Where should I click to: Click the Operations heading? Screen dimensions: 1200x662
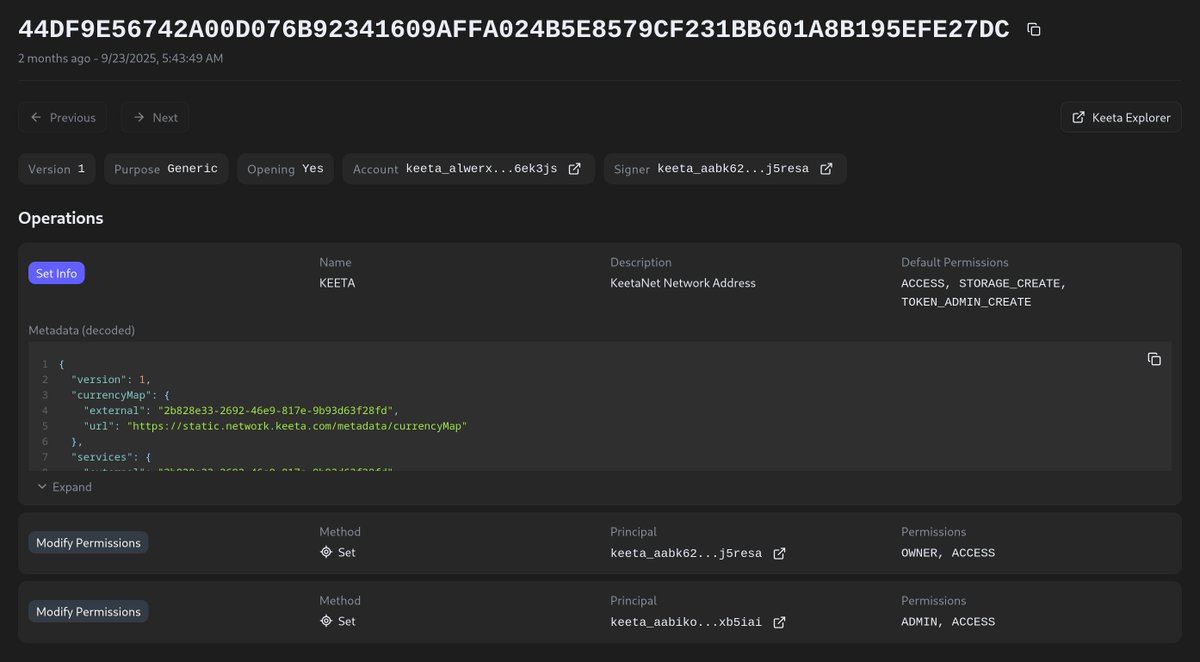click(x=61, y=218)
